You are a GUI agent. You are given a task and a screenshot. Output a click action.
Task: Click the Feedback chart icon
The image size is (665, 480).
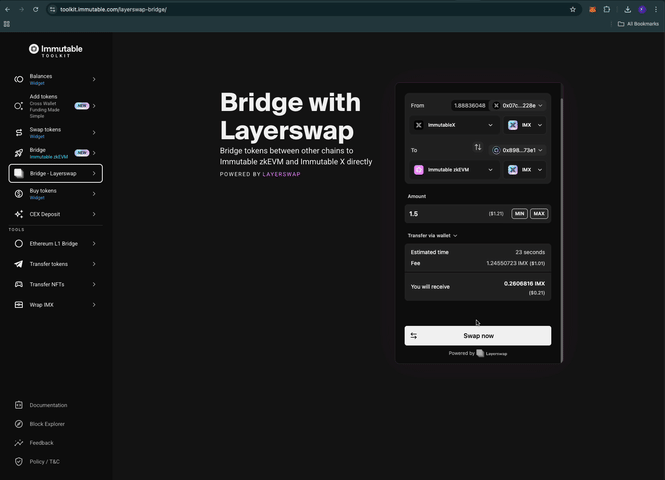click(x=19, y=443)
